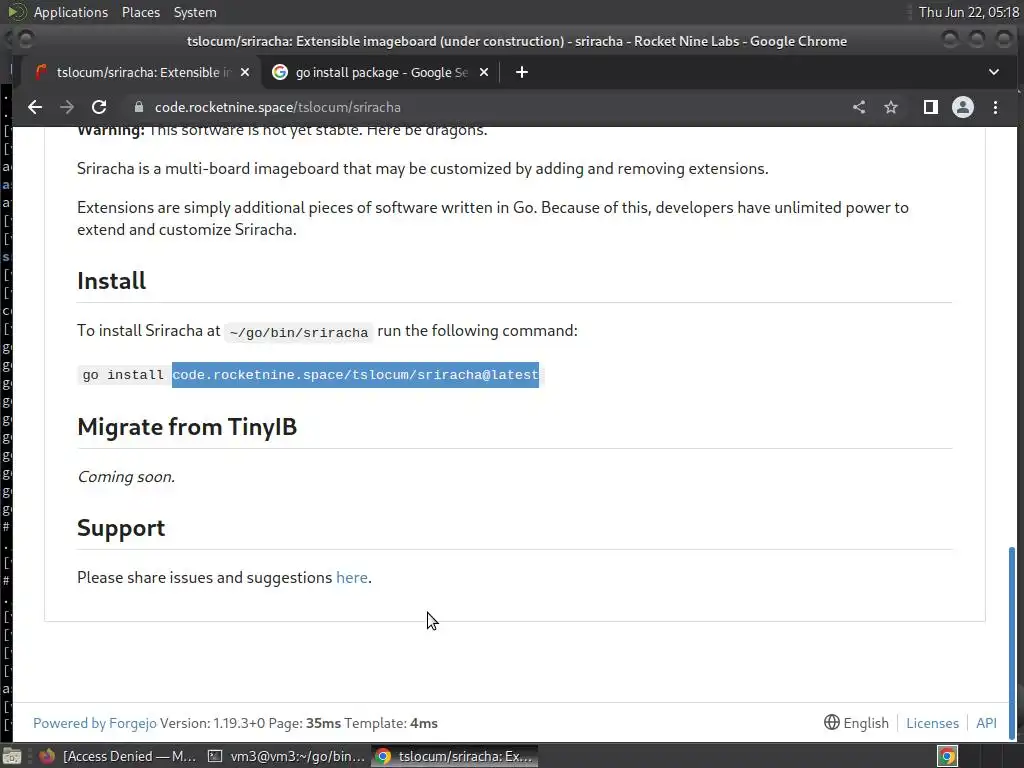
Task: Click the address bar URL
Action: pos(278,107)
